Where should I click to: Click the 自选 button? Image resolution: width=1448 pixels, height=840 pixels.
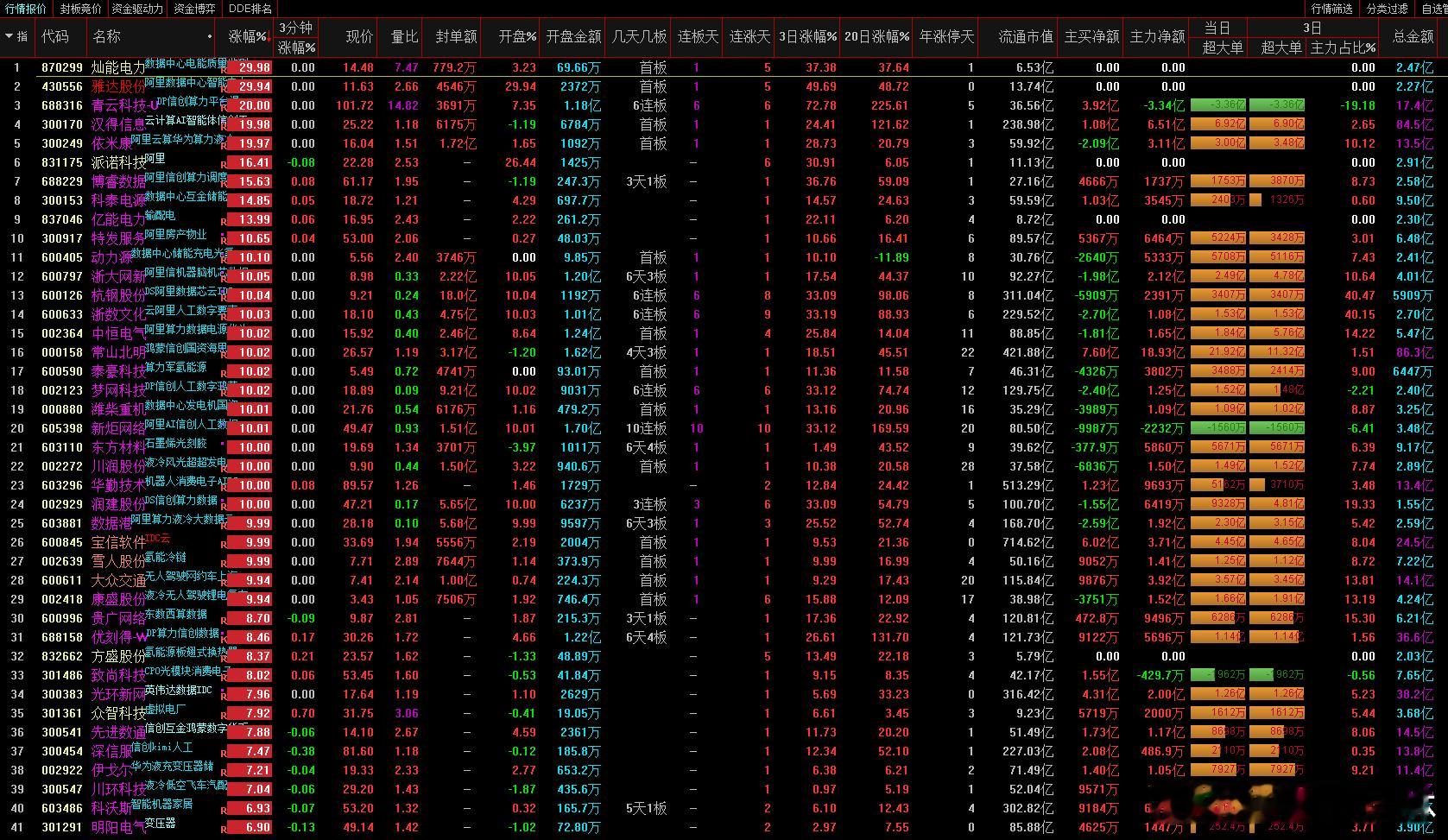(1433, 9)
